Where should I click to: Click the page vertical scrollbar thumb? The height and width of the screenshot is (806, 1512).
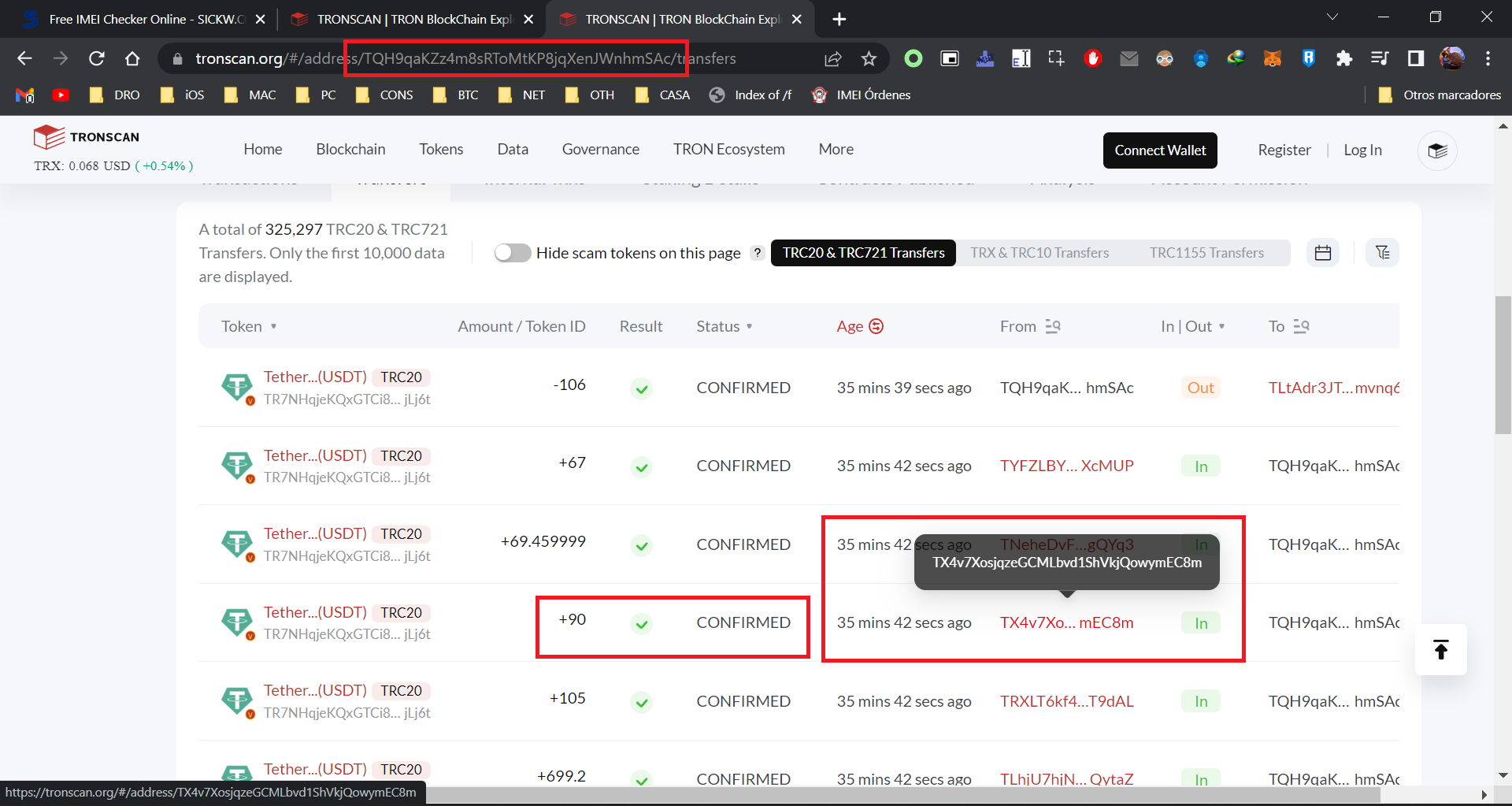point(1503,365)
